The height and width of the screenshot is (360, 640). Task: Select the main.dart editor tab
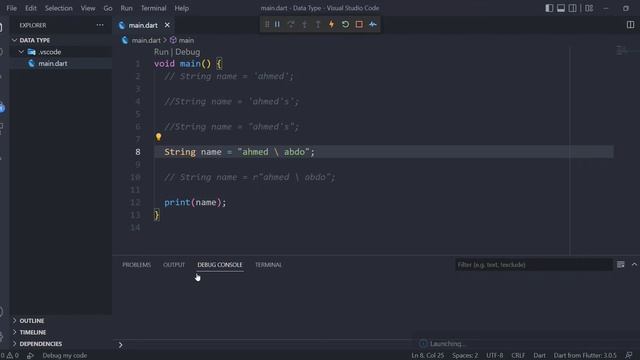(x=143, y=25)
